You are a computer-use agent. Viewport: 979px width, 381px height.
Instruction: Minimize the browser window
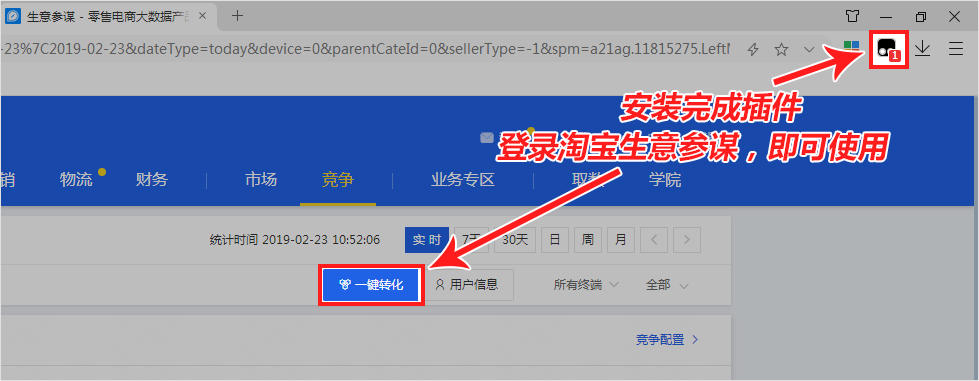[x=886, y=17]
